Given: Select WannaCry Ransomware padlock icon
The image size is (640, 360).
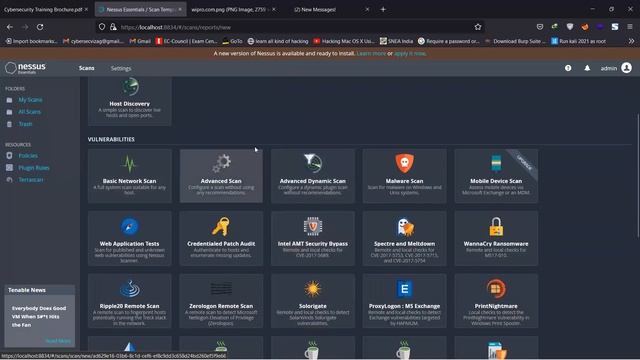Looking at the screenshot, I should coord(496,227).
